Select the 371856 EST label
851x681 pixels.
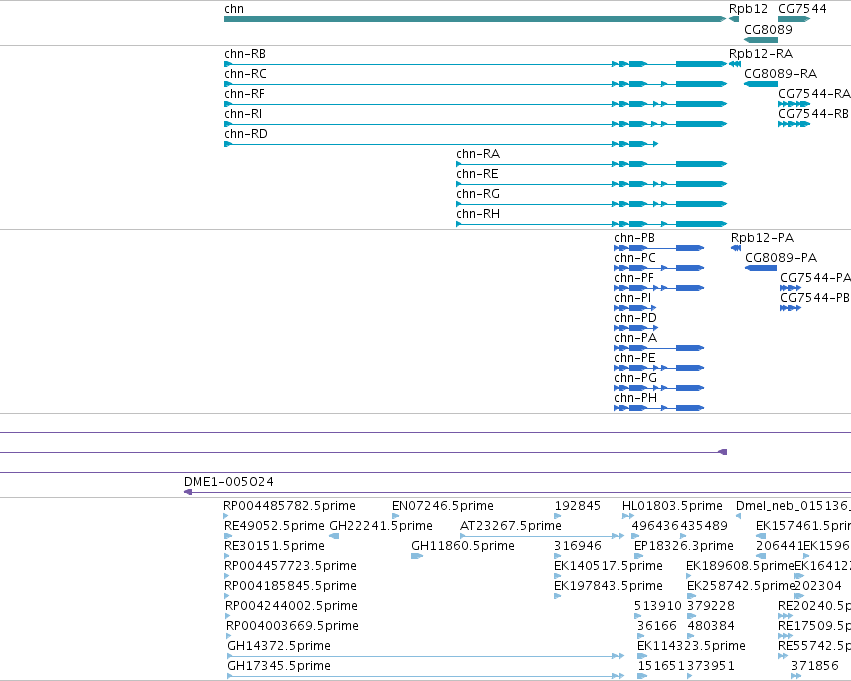click(815, 666)
